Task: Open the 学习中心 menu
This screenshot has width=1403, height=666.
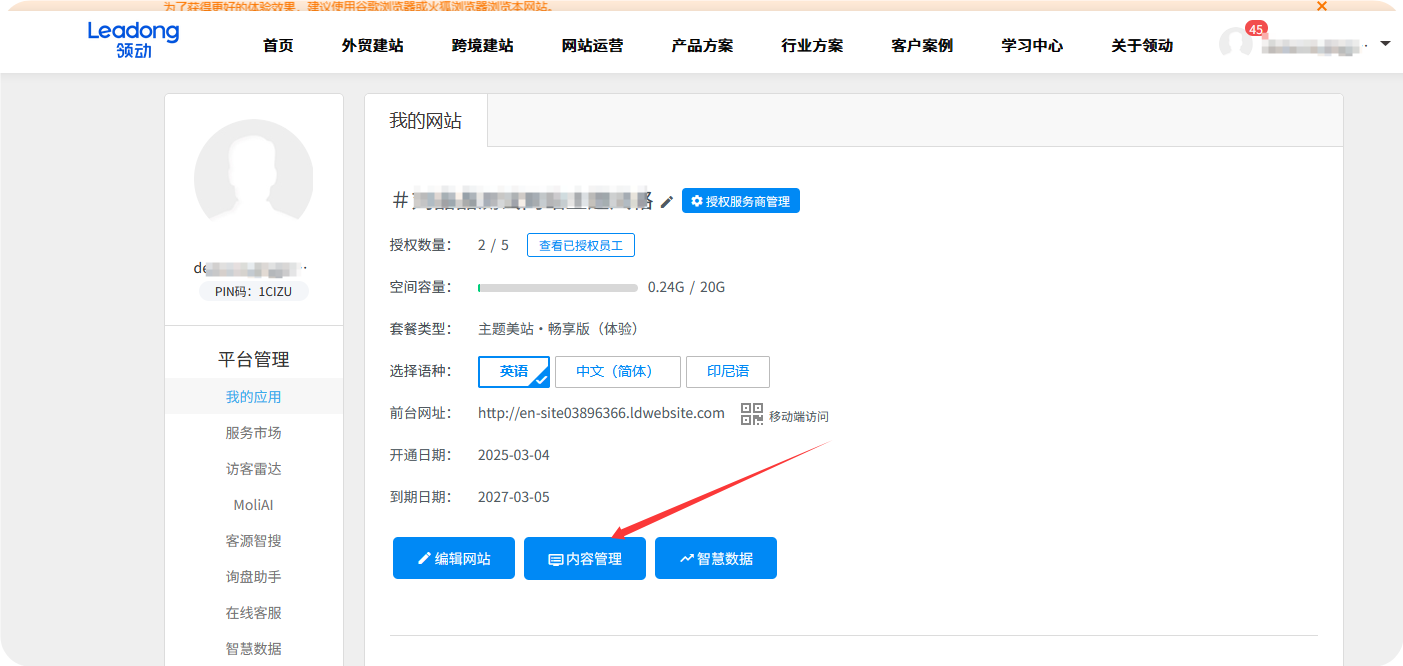Action: coord(1032,45)
